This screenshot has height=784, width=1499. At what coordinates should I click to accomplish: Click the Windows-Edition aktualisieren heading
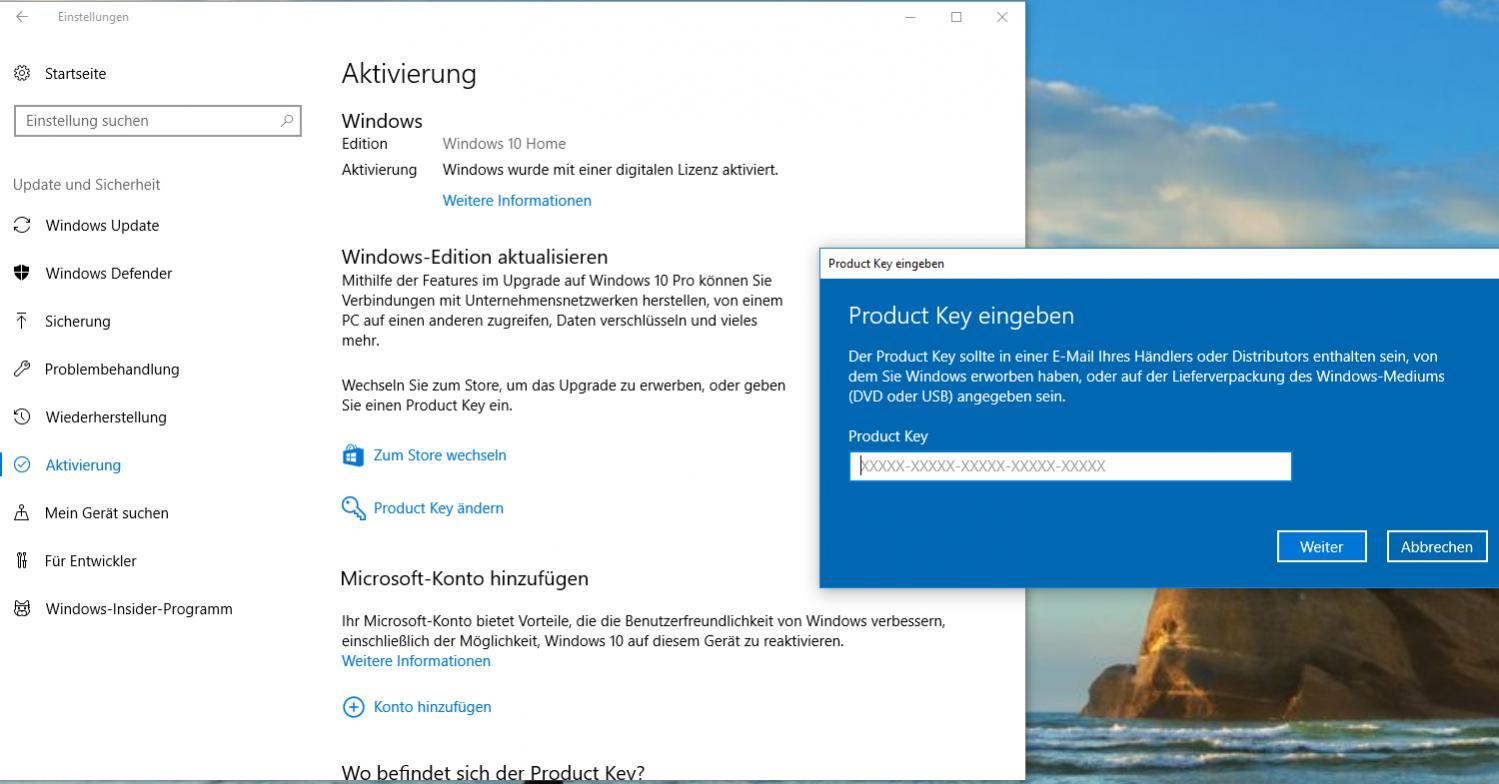pos(475,256)
